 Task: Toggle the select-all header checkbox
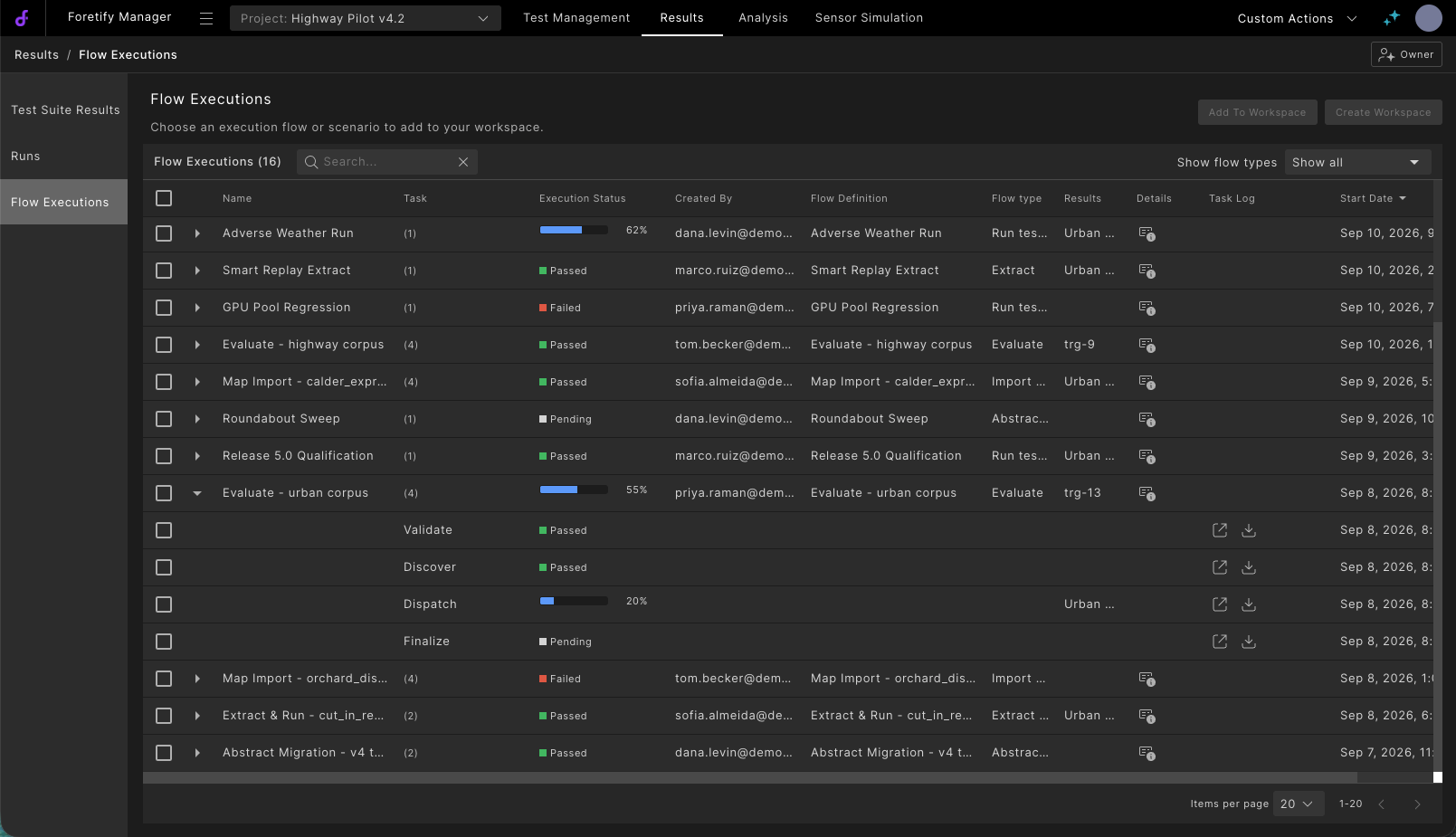pos(164,198)
